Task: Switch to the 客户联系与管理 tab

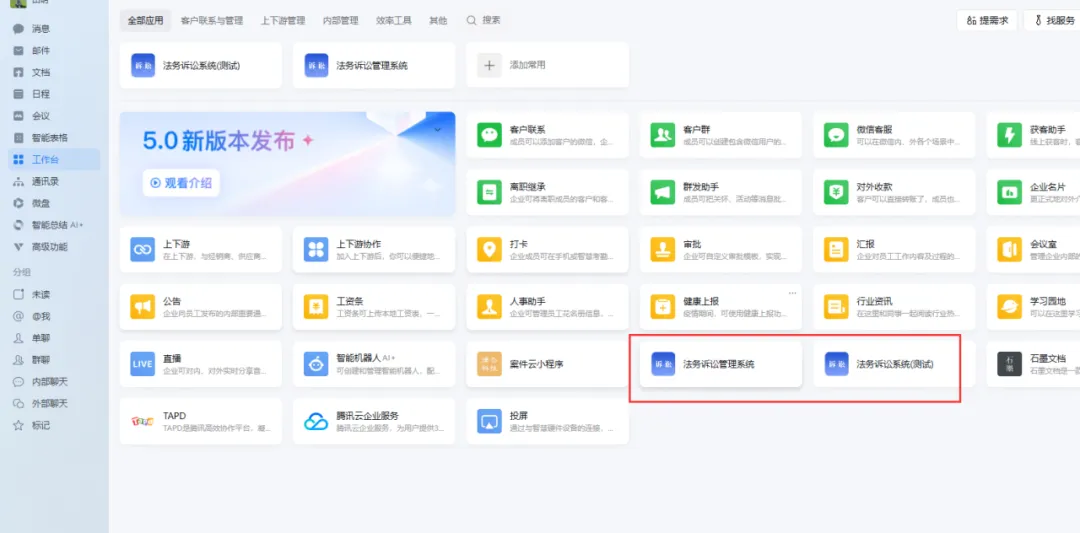Action: (211, 21)
